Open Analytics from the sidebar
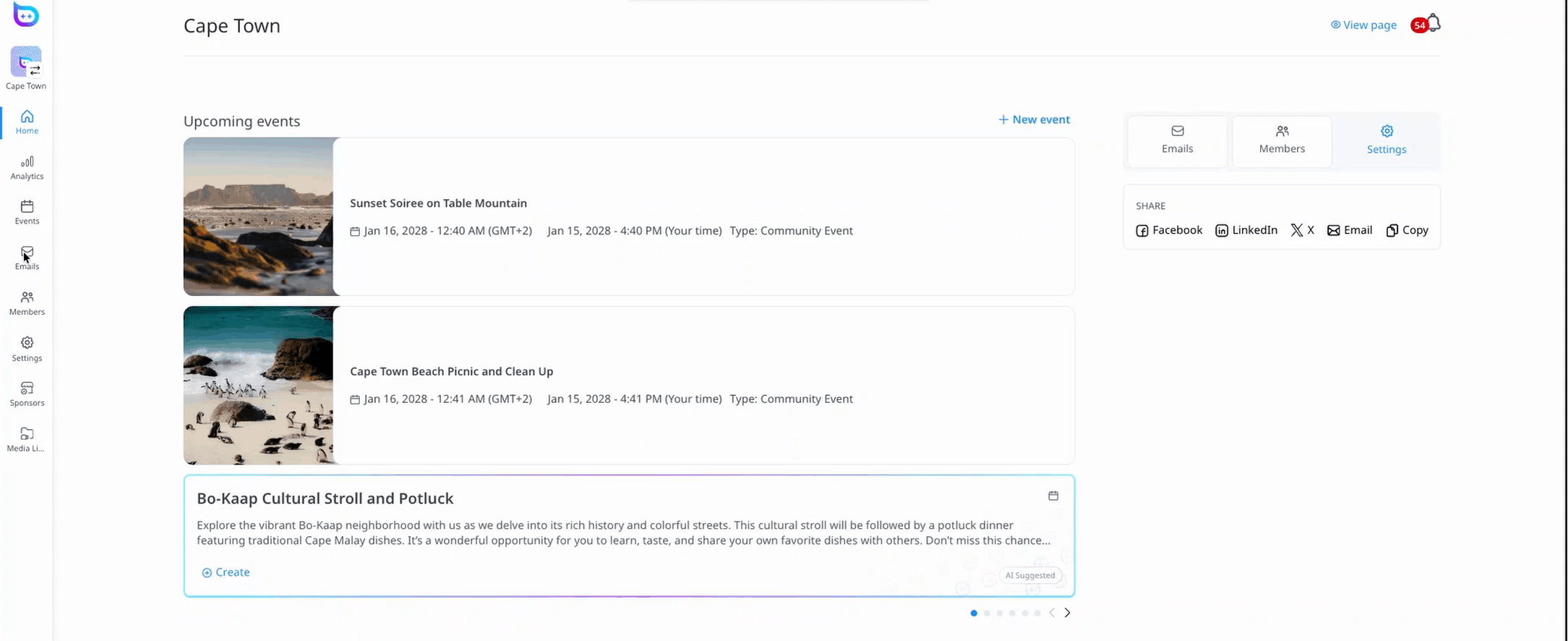The image size is (1568, 641). tap(27, 168)
